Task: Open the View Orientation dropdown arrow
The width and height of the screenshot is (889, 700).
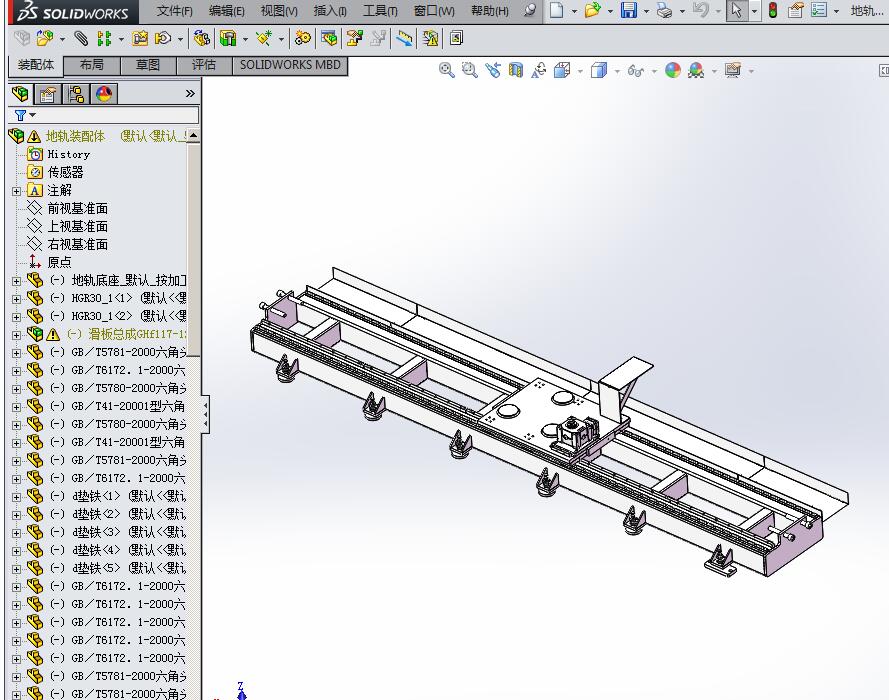Action: point(579,71)
